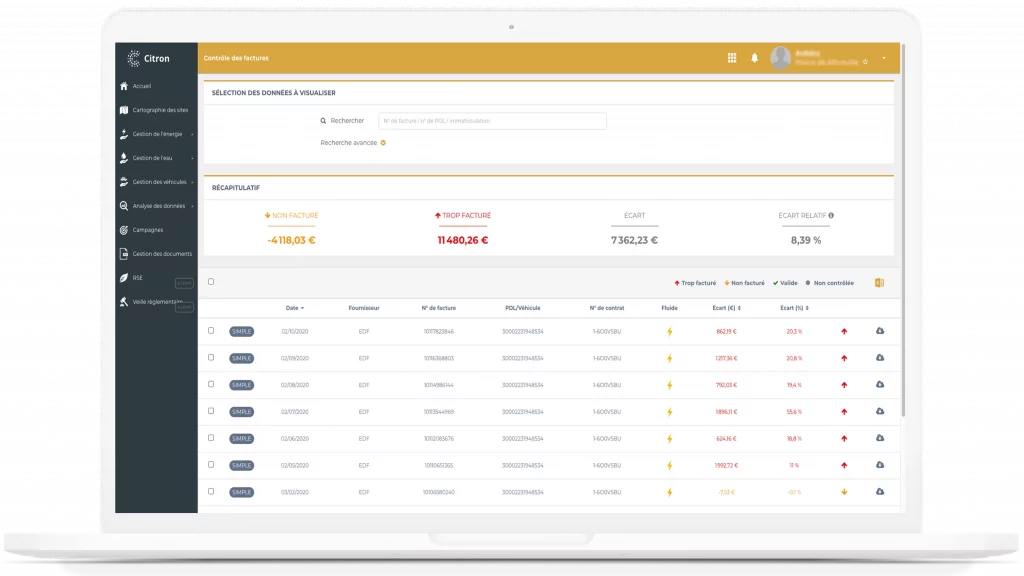
Task: Download the 02/10/2020 invoice via cloud icon
Action: (x=880, y=331)
